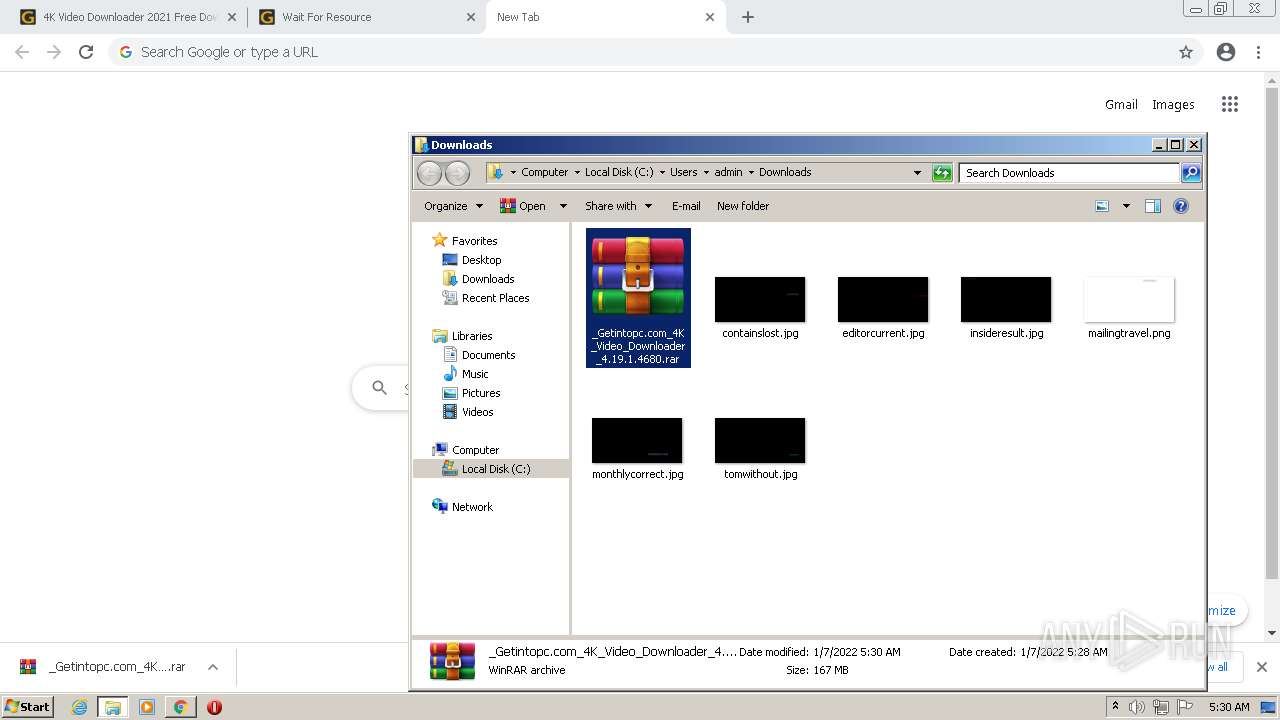This screenshot has height=720, width=1280.
Task: Expand download item options chevron
Action: (x=212, y=667)
